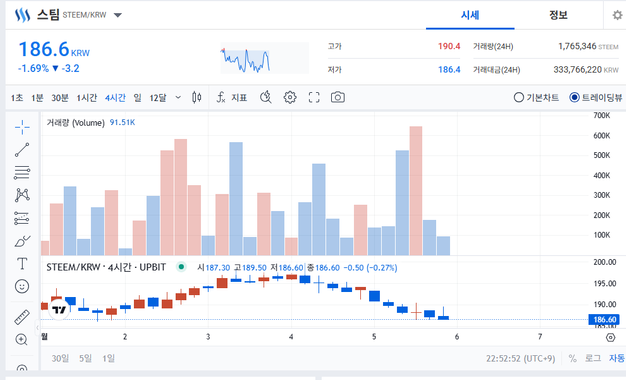Select the brush drawing tool
The height and width of the screenshot is (380, 626).
click(22, 241)
